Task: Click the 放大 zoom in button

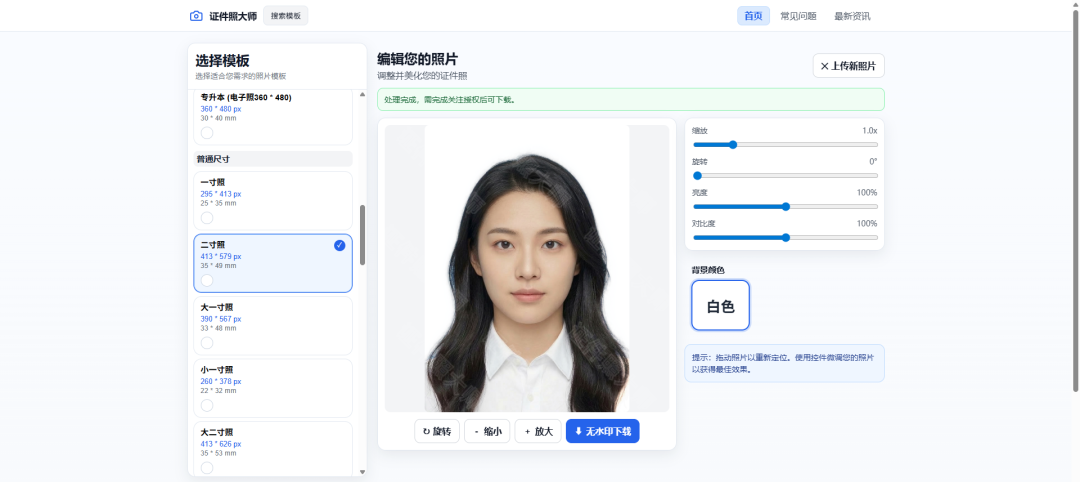Action: (538, 432)
